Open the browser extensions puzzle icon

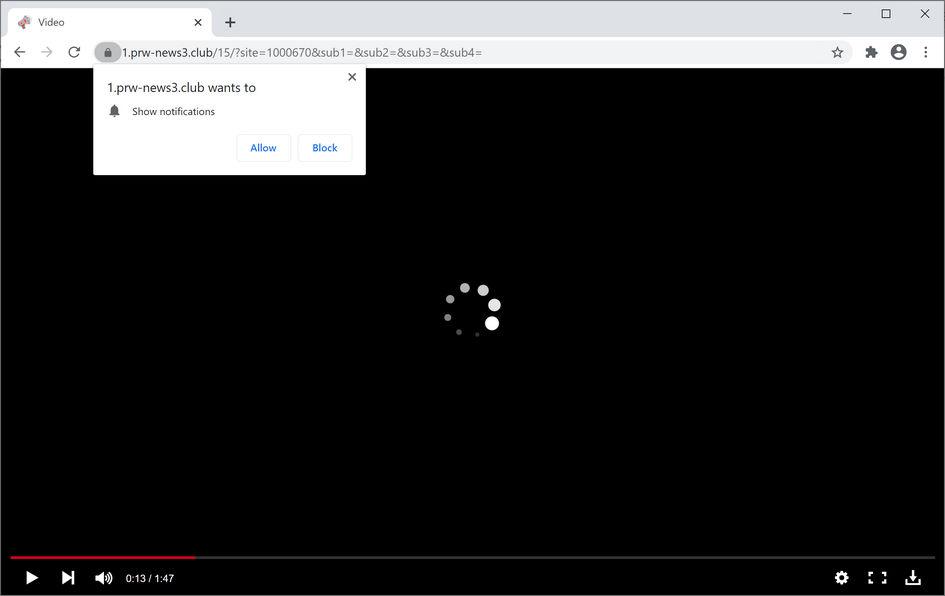point(870,51)
